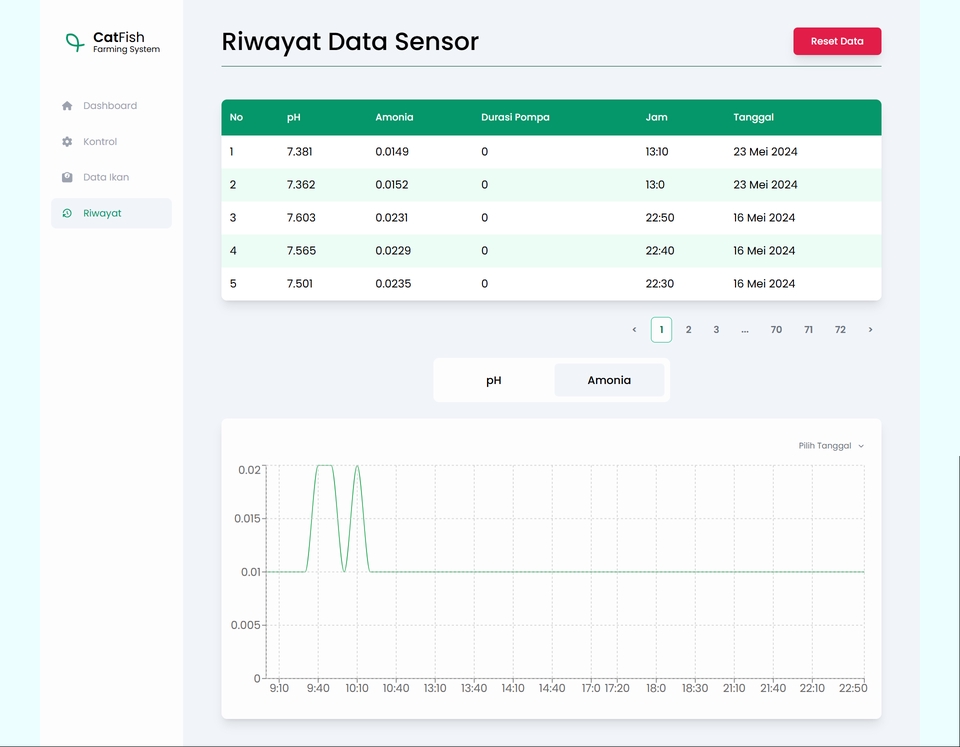Open the Data Ikan menu item
Screen dimensions: 960x747
pos(106,177)
